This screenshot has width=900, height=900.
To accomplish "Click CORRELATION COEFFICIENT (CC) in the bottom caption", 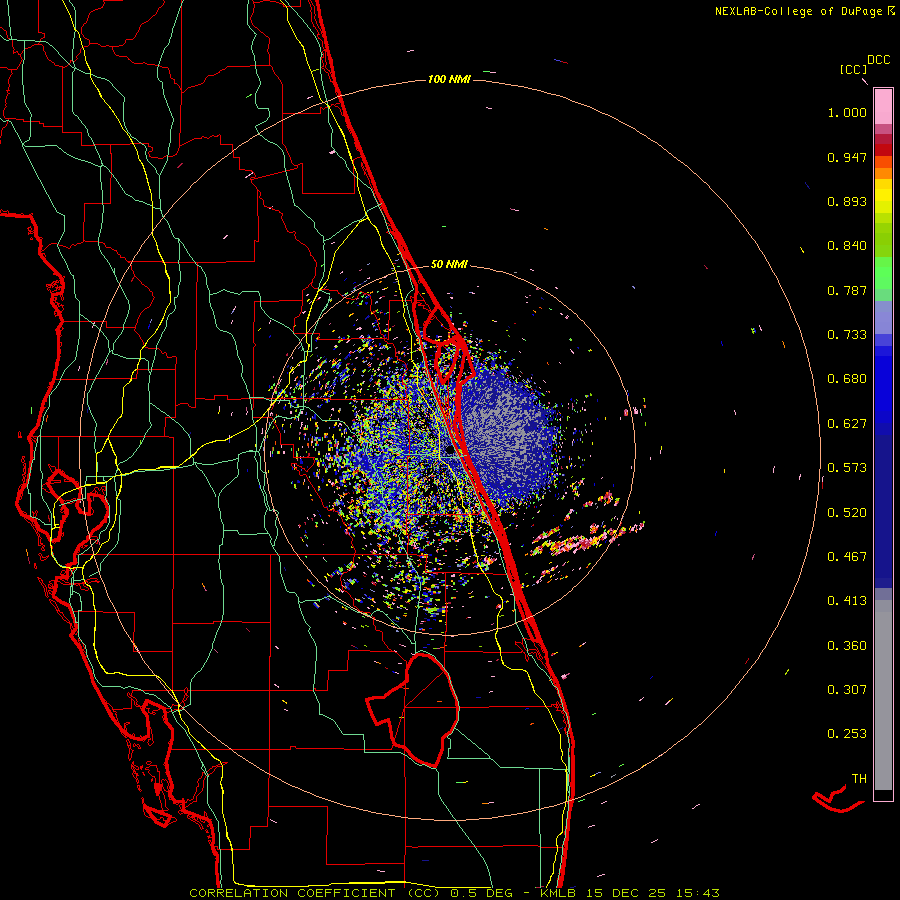I will (x=315, y=893).
